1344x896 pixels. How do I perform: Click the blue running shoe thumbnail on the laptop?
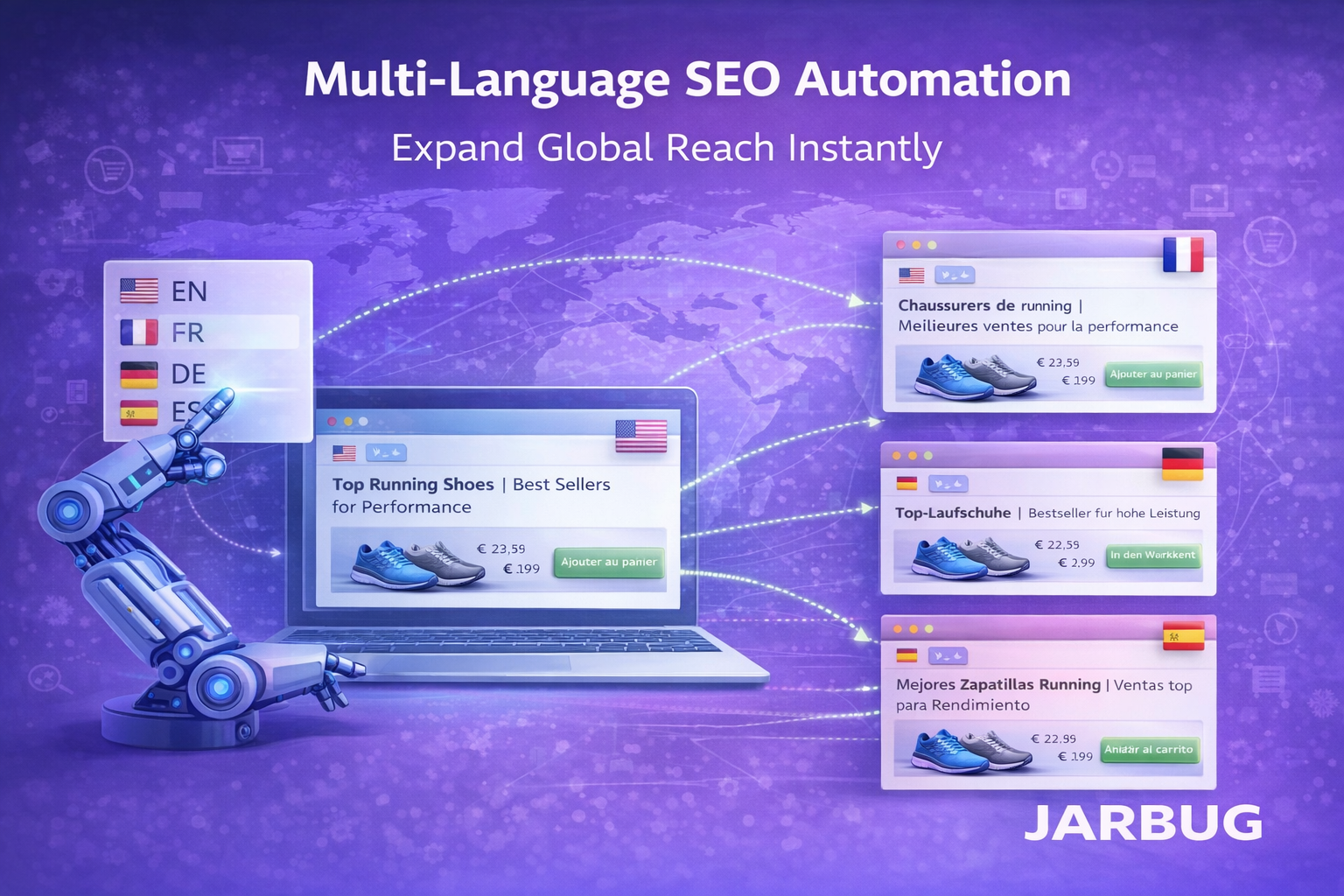tap(395, 564)
